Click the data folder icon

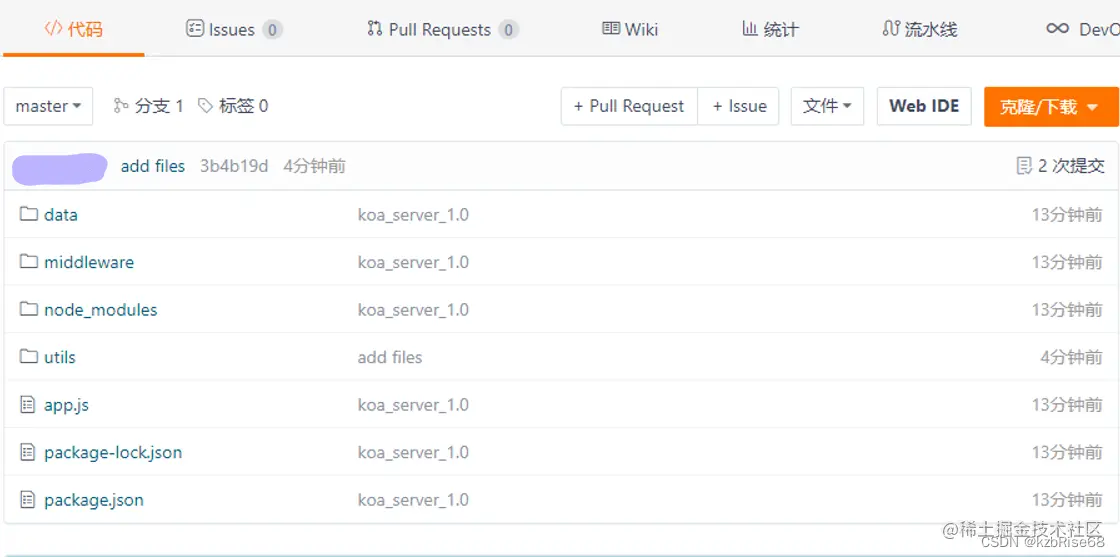[29, 214]
